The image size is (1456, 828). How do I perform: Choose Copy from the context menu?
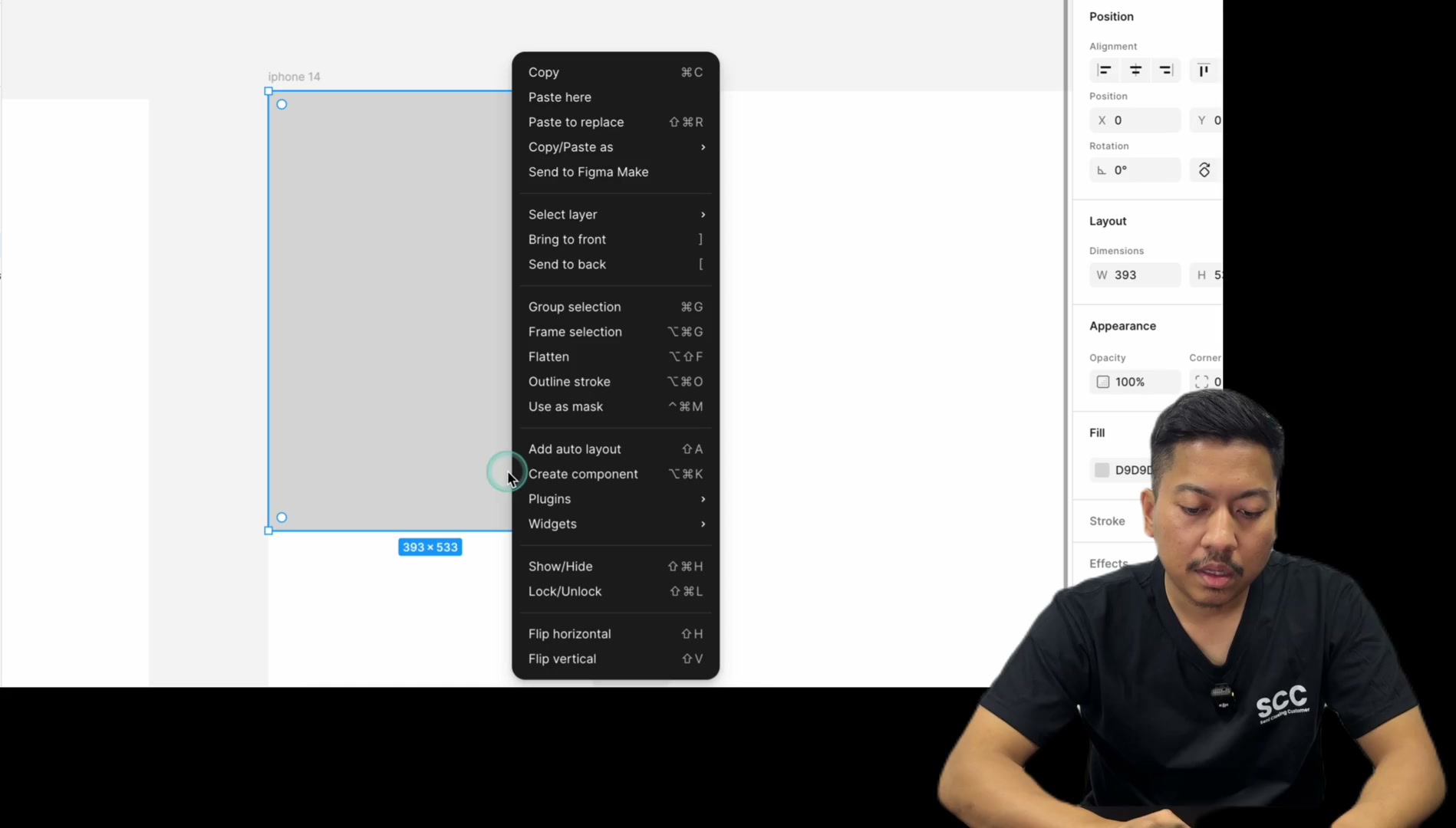tap(615, 72)
